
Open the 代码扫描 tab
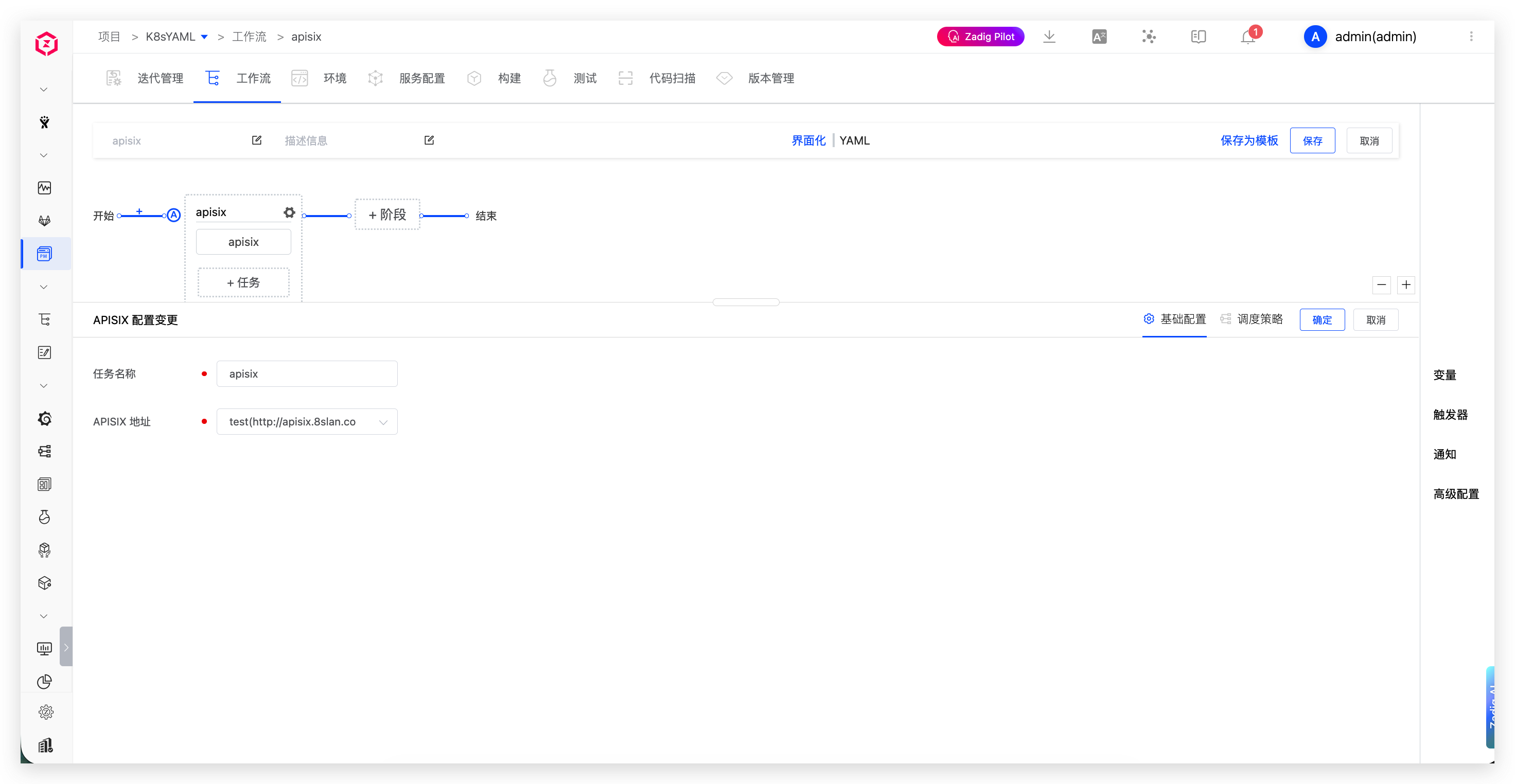click(x=672, y=78)
